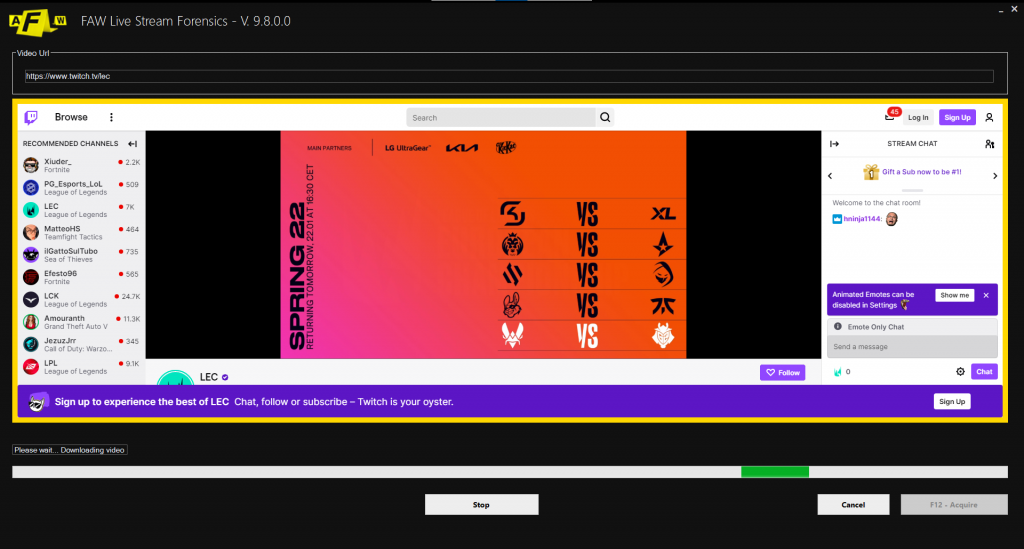This screenshot has width=1024, height=549.
Task: Collapse the stream chat panel arrow
Action: pos(834,144)
